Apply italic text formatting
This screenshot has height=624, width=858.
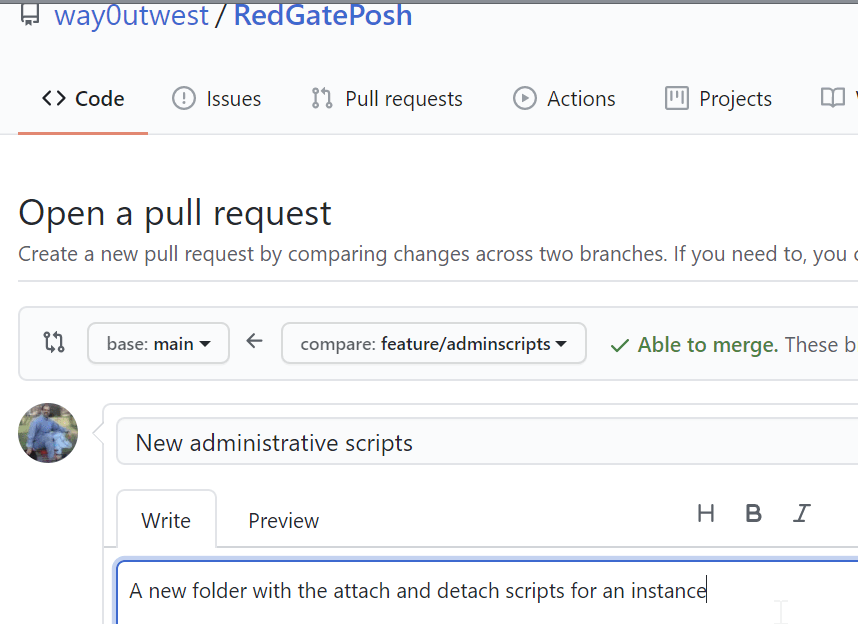click(801, 514)
